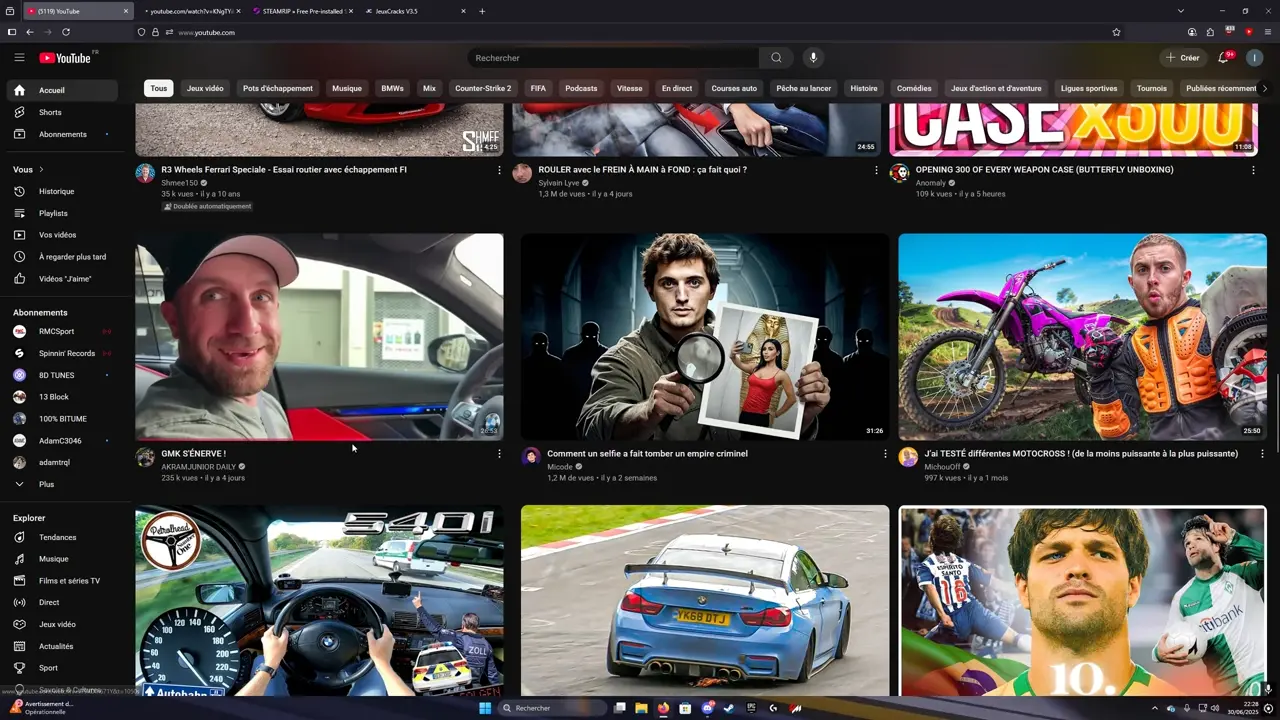Open Playlists in the sidebar
1280x720 pixels.
pos(60,213)
